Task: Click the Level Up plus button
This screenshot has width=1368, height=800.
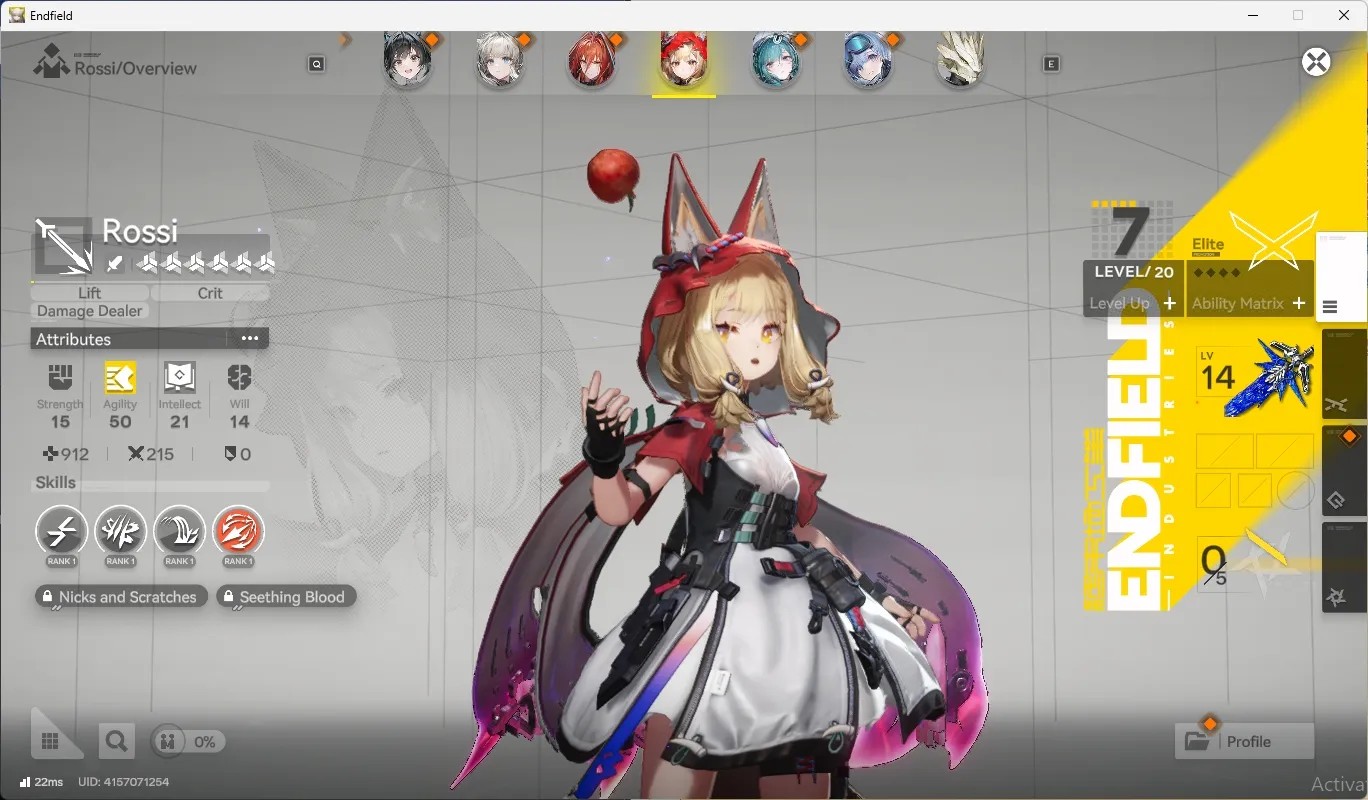Action: click(x=1169, y=303)
